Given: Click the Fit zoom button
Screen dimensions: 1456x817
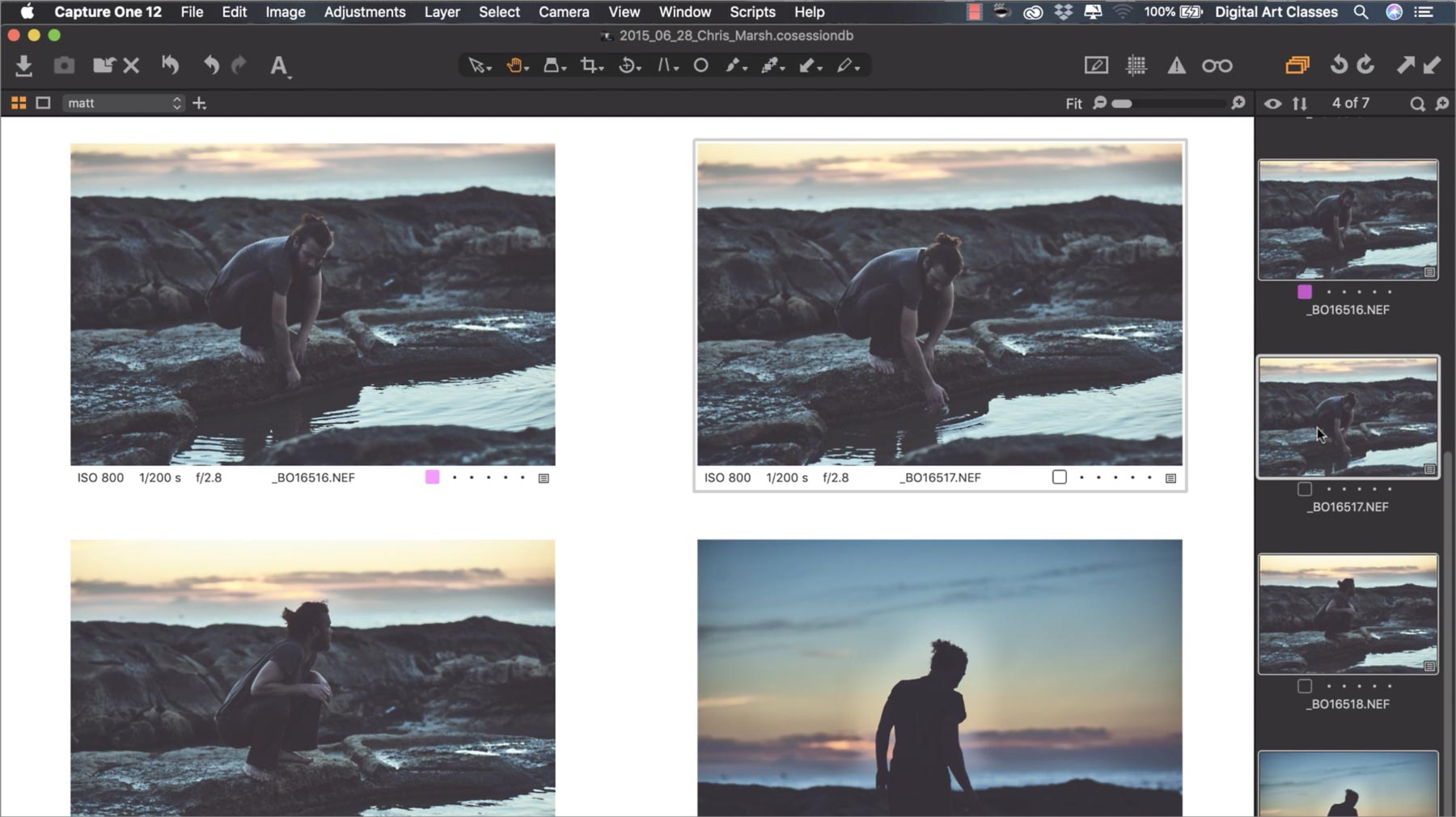Looking at the screenshot, I should 1073,104.
